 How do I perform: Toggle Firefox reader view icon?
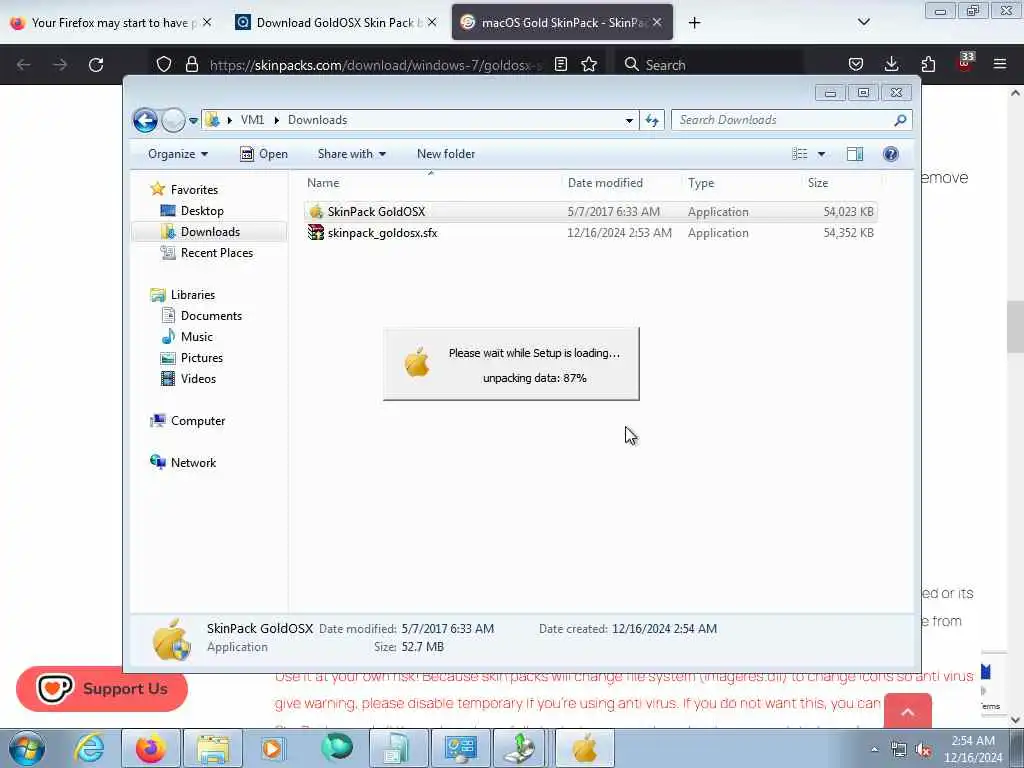[560, 64]
